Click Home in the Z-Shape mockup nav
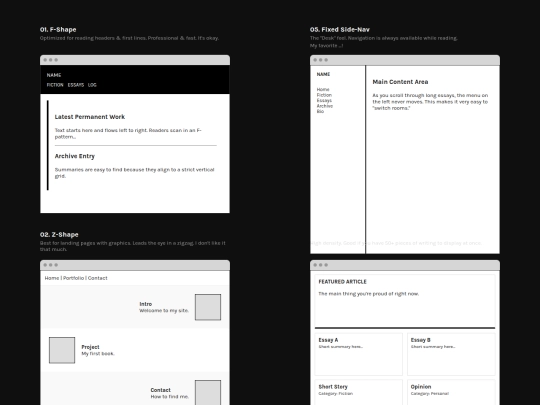The width and height of the screenshot is (540, 405). click(52, 278)
